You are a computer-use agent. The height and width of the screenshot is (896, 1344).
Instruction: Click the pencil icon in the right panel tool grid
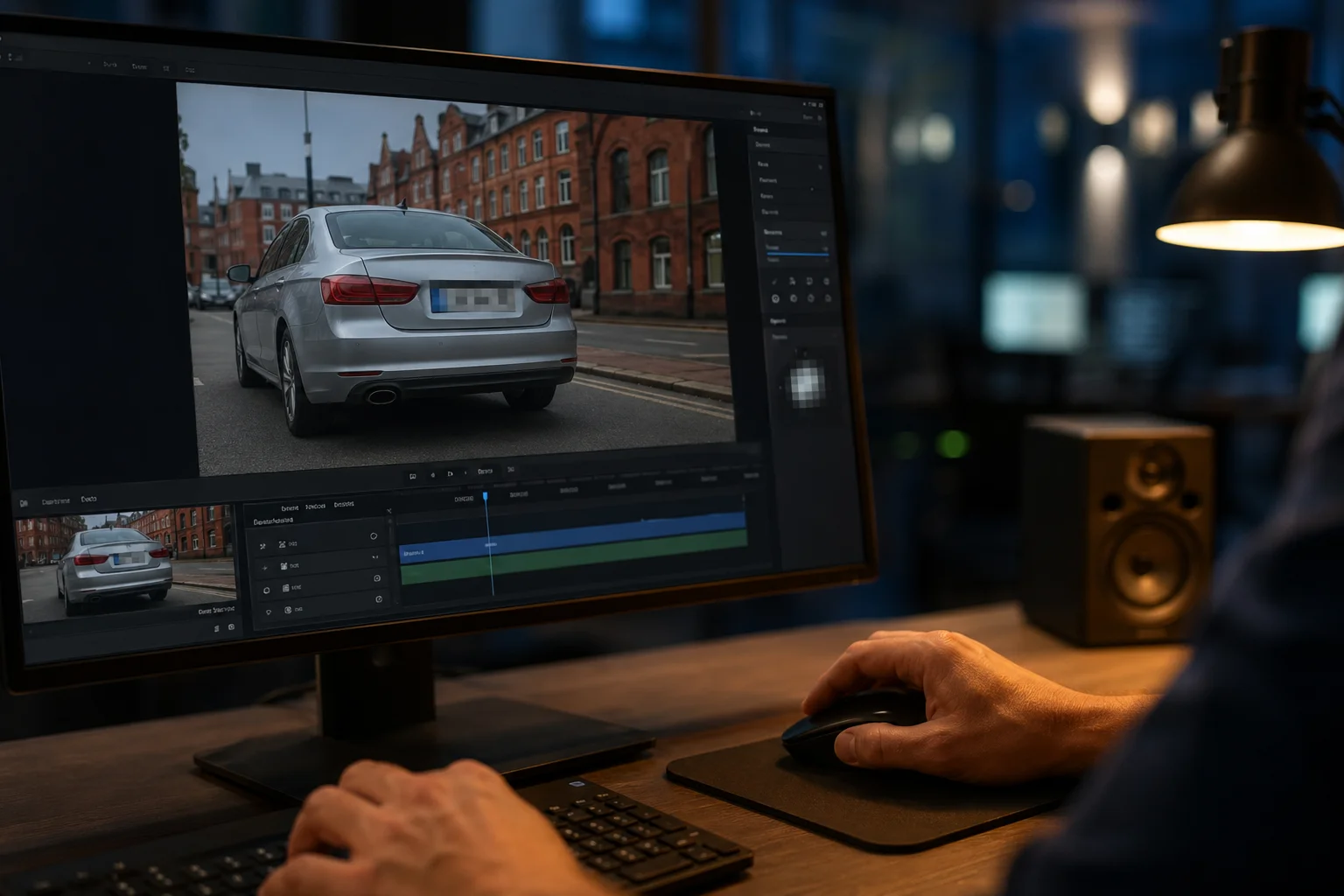(773, 282)
